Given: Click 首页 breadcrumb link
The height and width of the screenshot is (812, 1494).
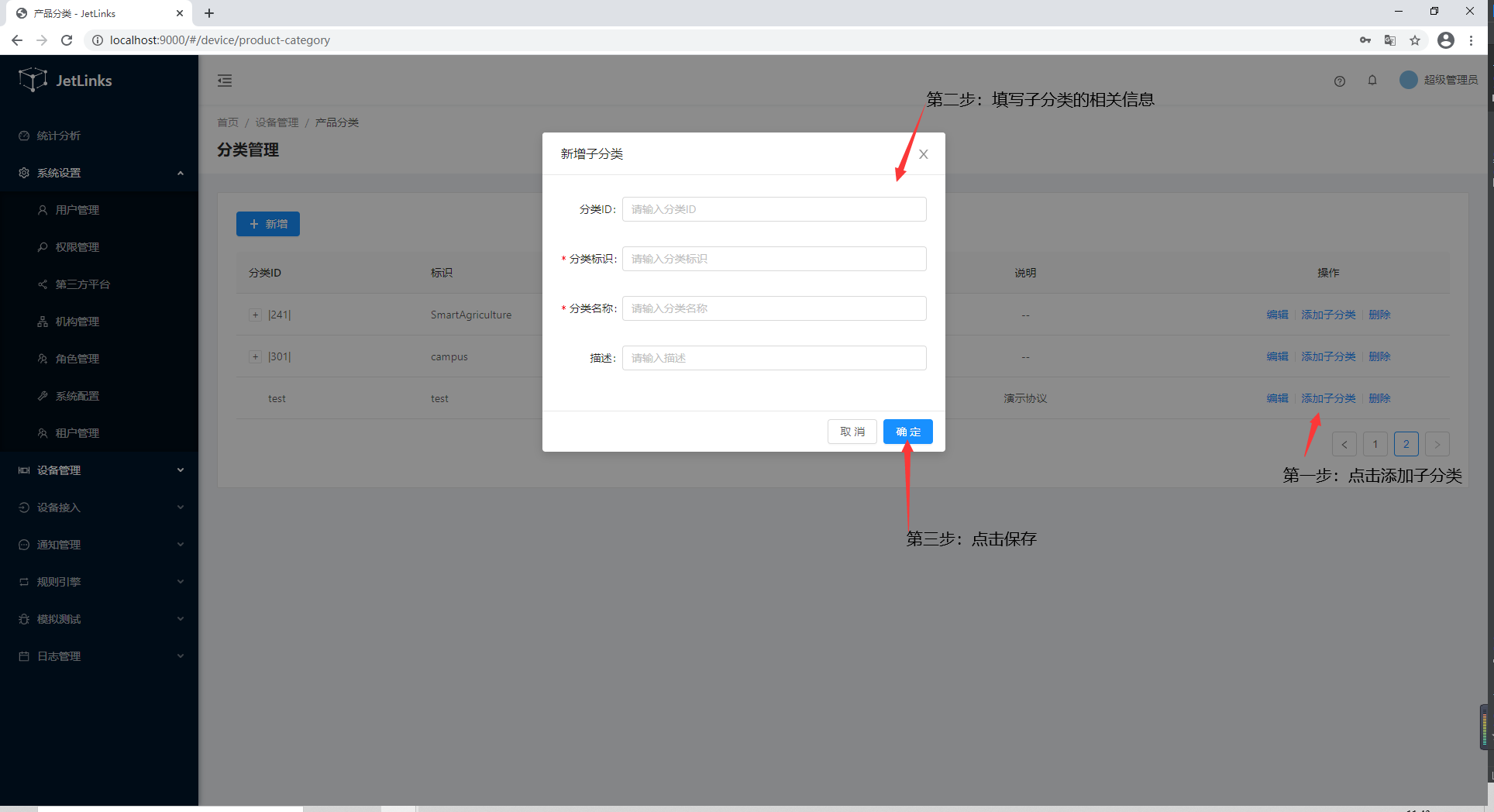Looking at the screenshot, I should (x=228, y=122).
